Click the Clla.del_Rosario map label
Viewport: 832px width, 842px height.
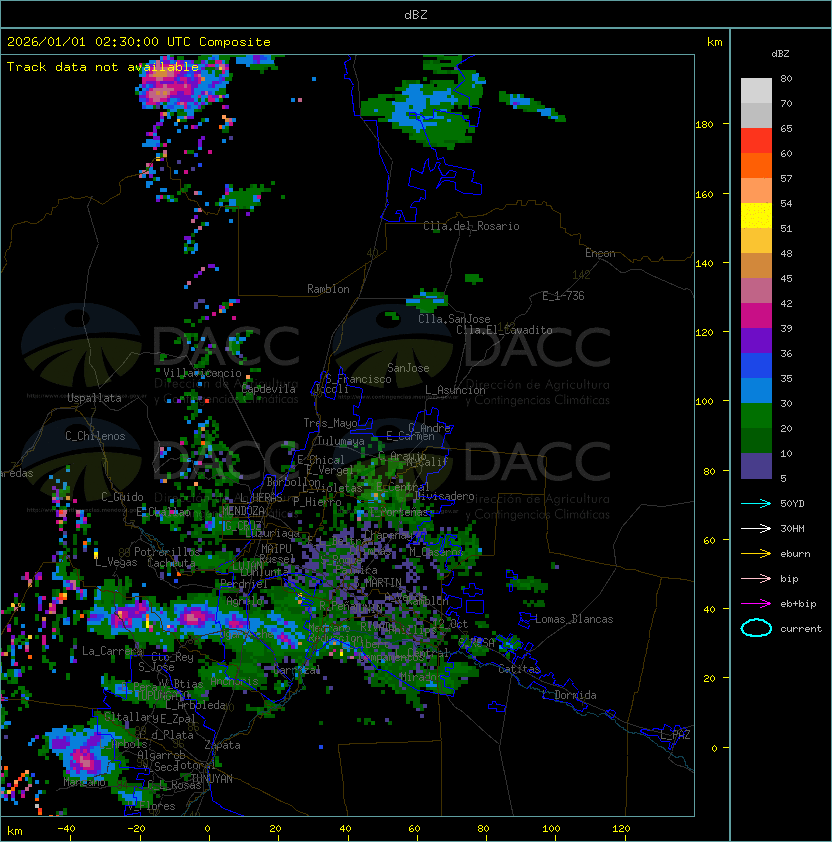(x=471, y=226)
